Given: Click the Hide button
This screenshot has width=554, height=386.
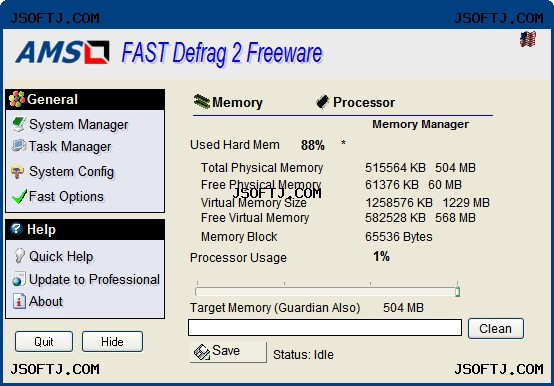Looking at the screenshot, I should 112,342.
